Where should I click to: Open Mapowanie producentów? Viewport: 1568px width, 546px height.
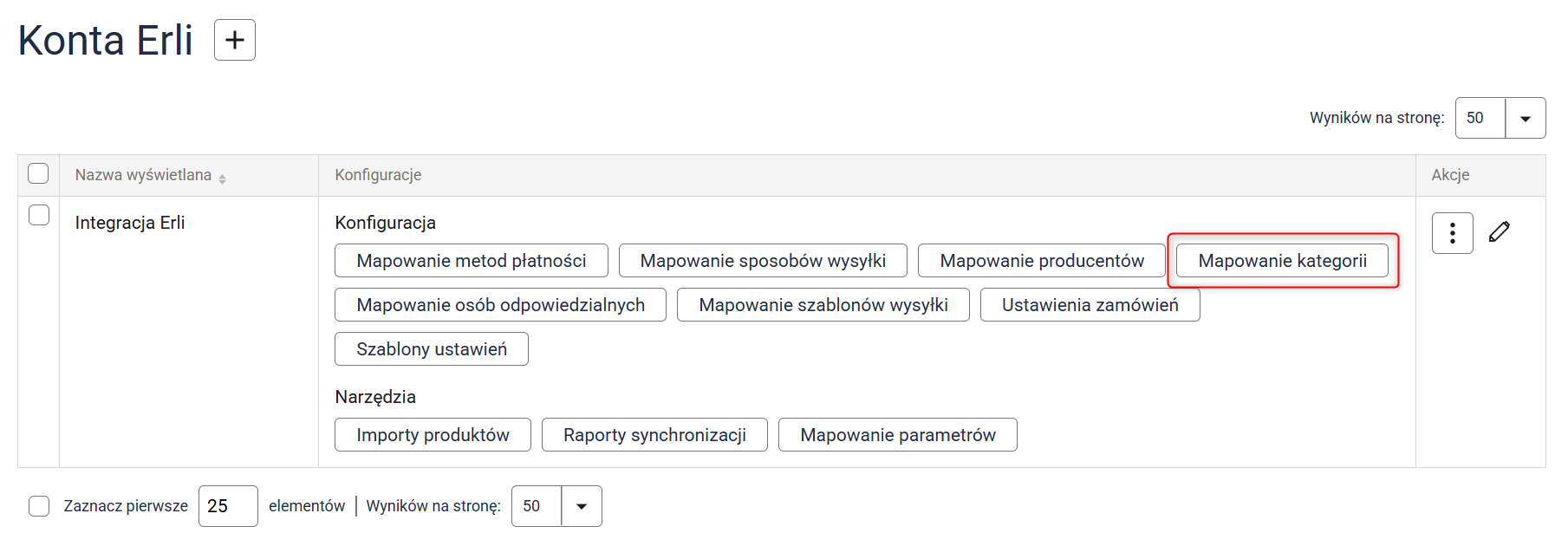tap(1041, 261)
